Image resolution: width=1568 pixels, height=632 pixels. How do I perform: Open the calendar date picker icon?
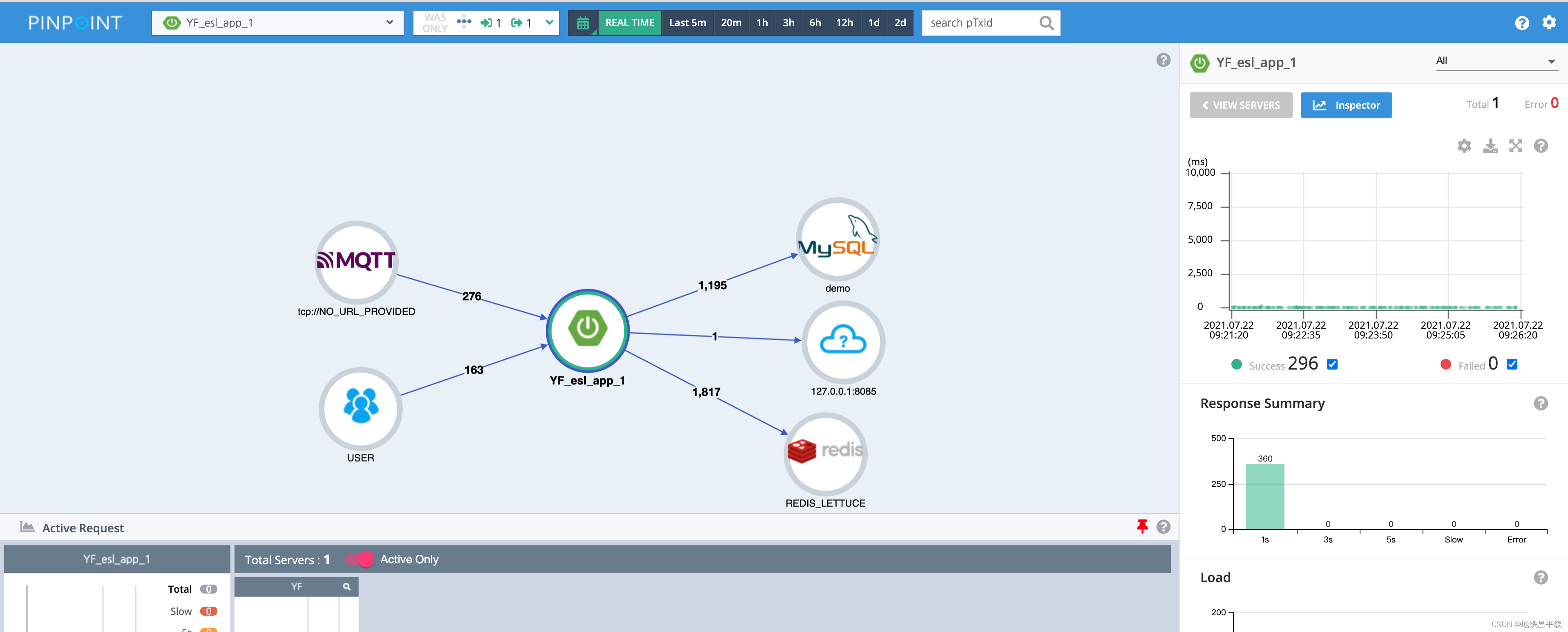[x=583, y=23]
